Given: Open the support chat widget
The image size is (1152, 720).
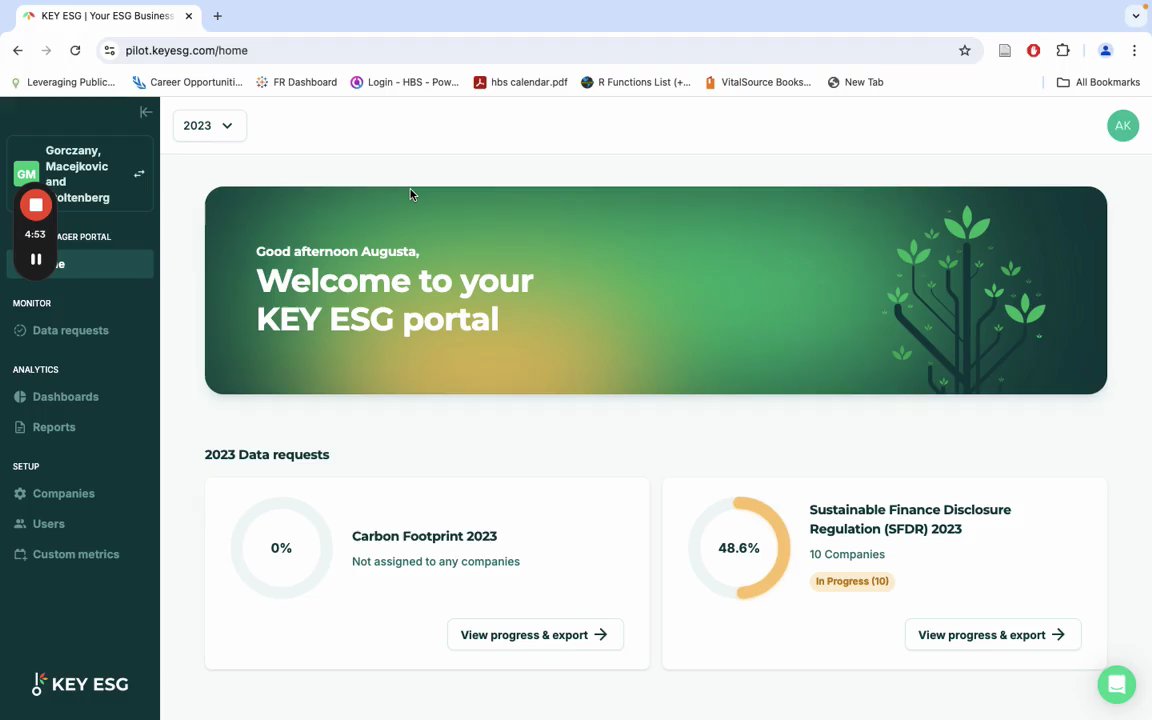Looking at the screenshot, I should tap(1116, 684).
